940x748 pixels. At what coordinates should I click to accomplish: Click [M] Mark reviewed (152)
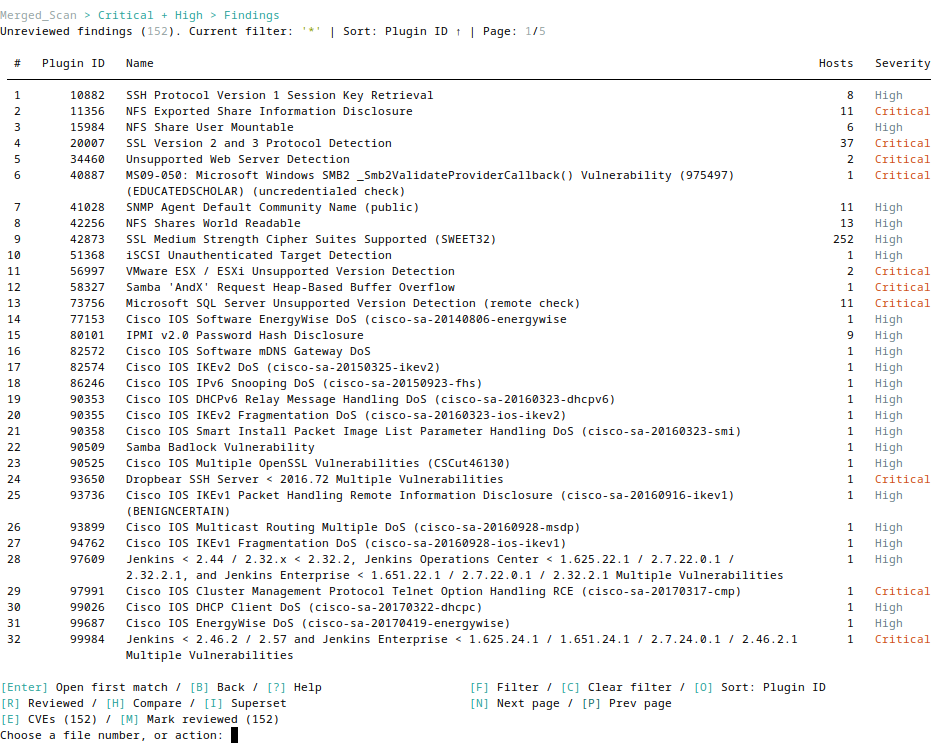[x=200, y=719]
